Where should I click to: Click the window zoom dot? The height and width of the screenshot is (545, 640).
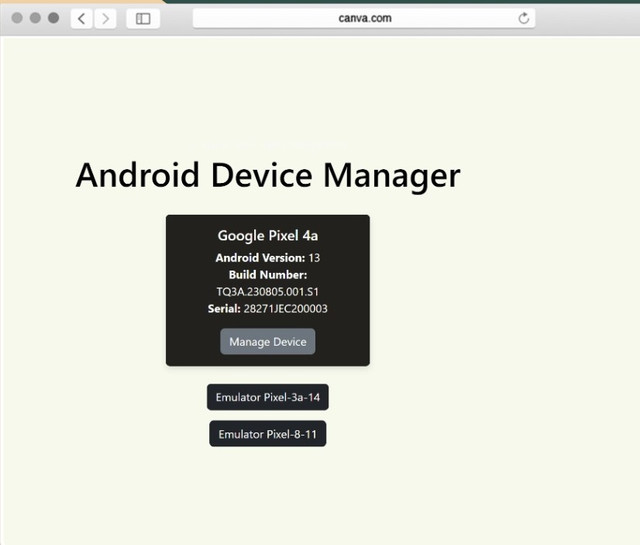pos(53,18)
